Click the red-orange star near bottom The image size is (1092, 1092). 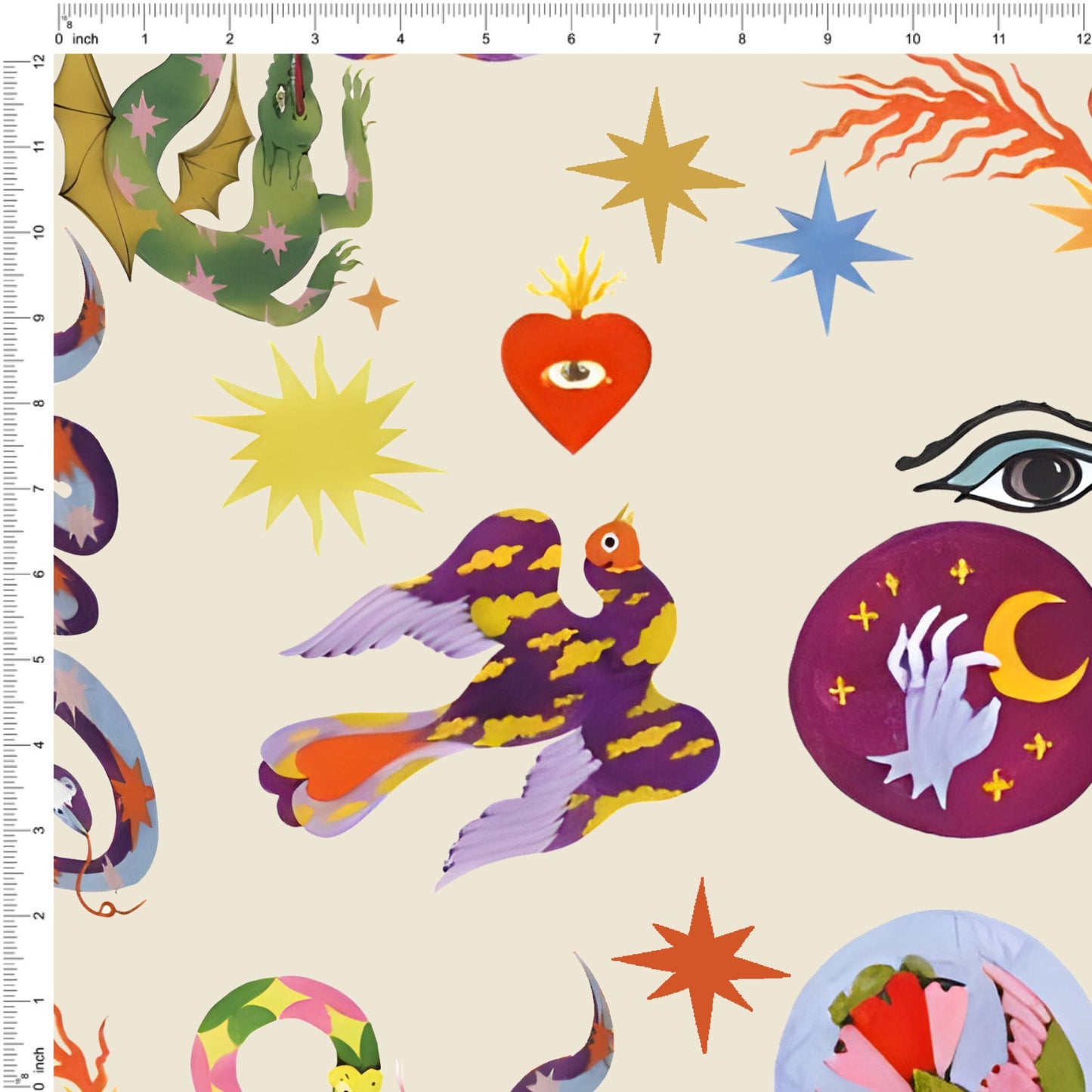[x=701, y=966]
